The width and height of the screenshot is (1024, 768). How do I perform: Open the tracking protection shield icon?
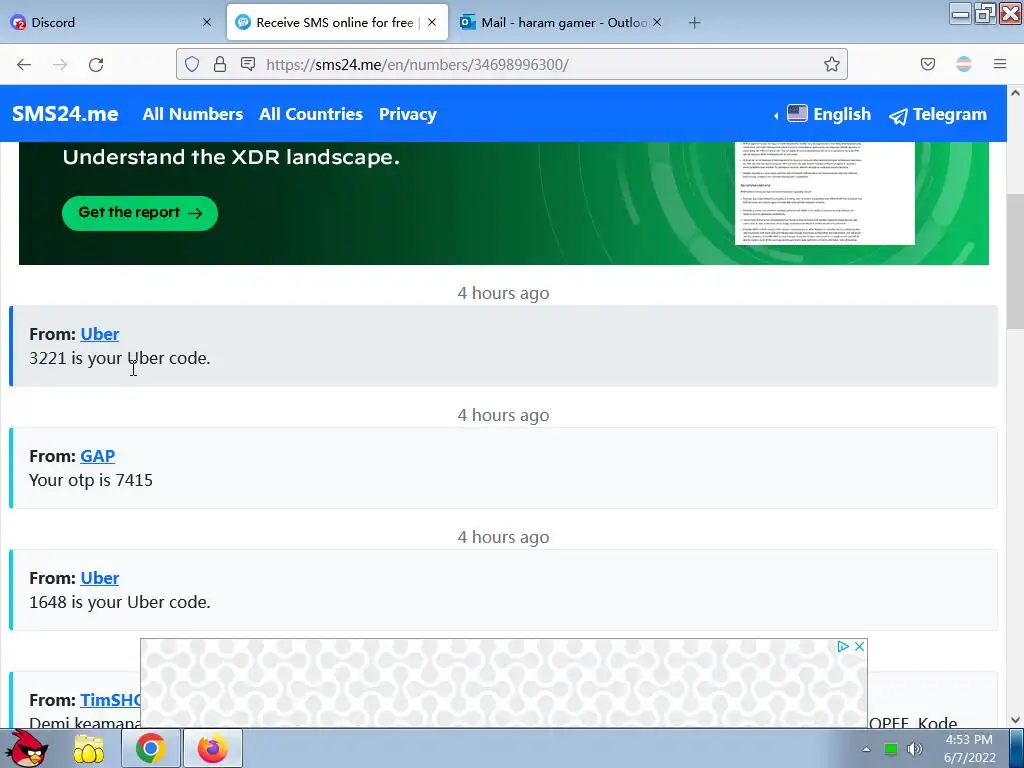[191, 64]
